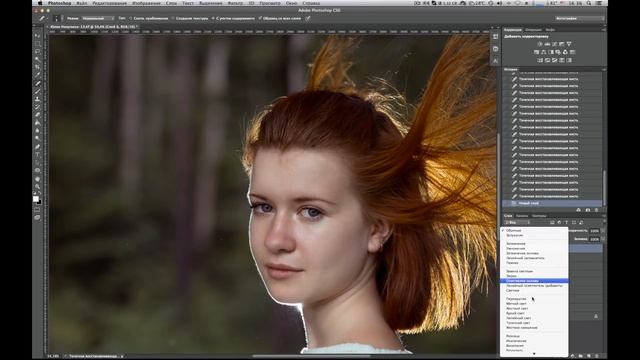Select the Eraser tool

point(37,116)
